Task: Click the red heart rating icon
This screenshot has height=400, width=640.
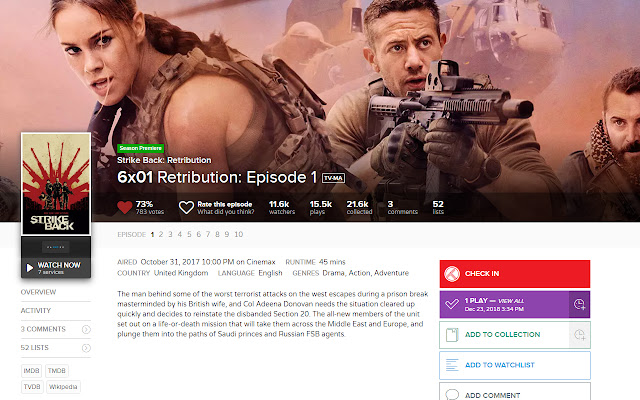Action: click(x=124, y=207)
